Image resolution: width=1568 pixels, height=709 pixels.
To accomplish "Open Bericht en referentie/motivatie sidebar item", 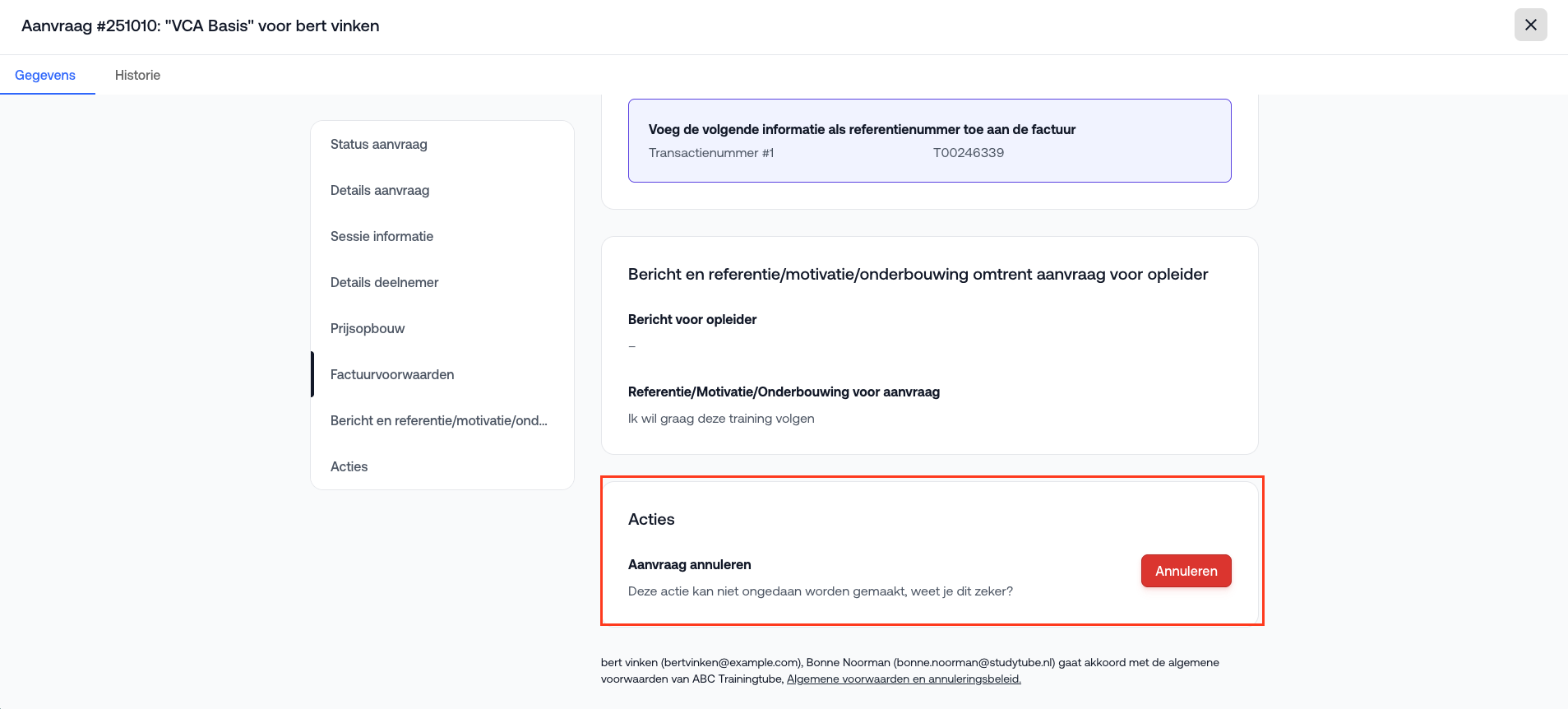I will 438,420.
